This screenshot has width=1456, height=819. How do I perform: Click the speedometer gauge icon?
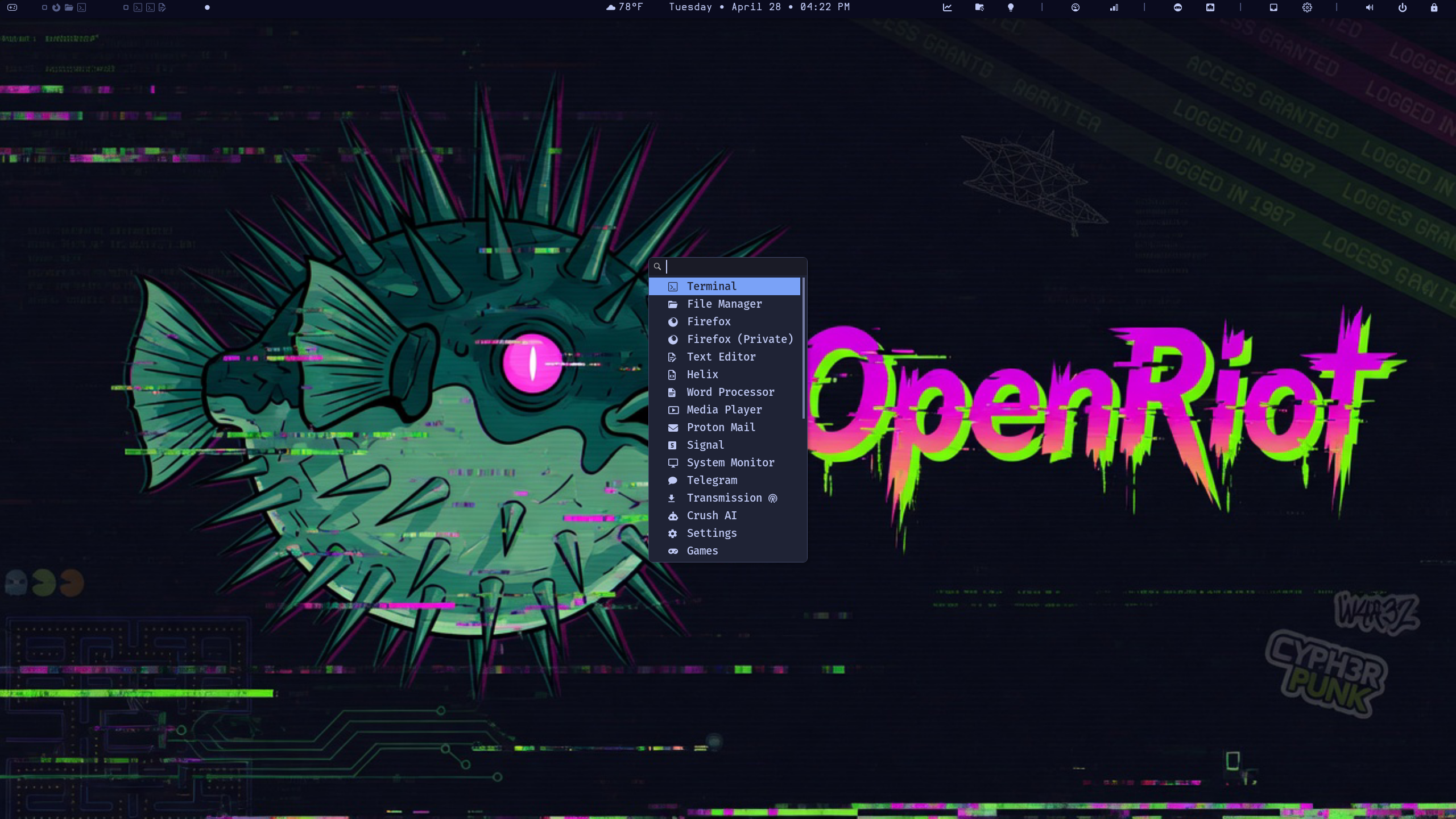[1076, 7]
